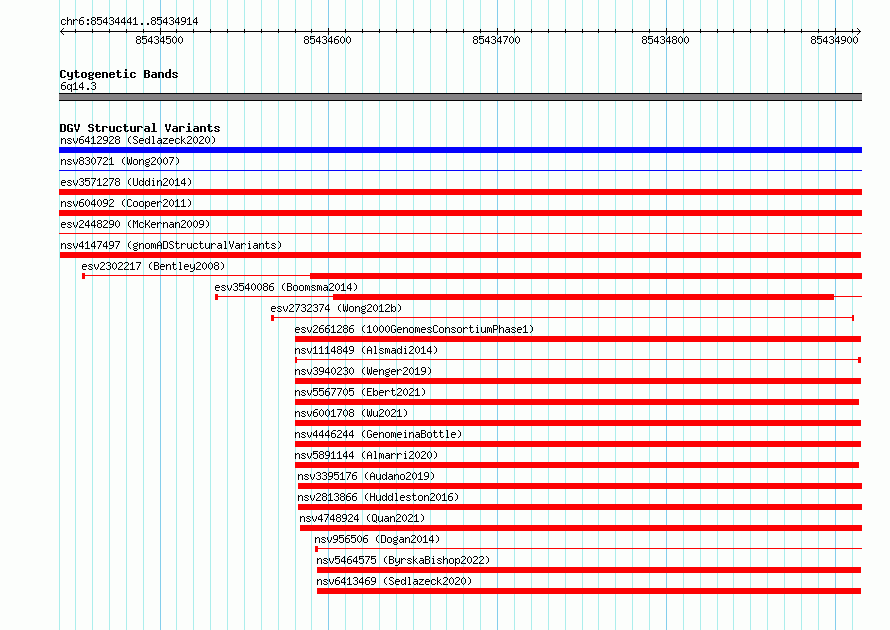This screenshot has height=630, width=890.
Task: Select the nsv3395176 (Audano2019) label
Action: pos(366,476)
